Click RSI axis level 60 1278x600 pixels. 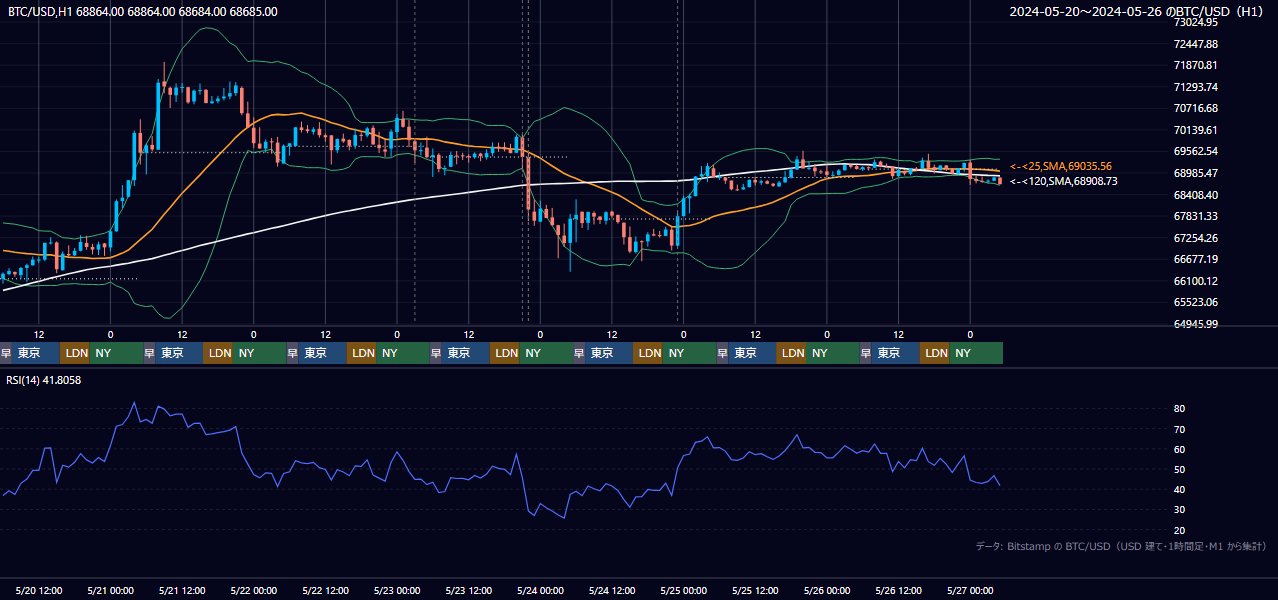(1179, 449)
